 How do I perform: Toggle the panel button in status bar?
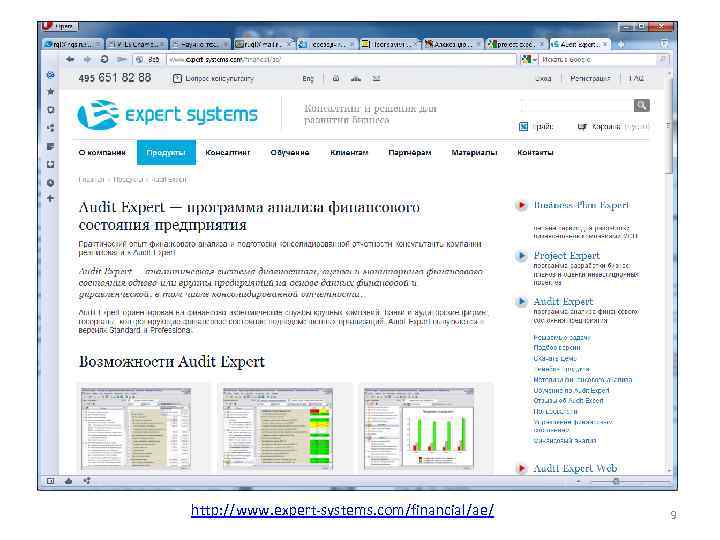tap(51, 481)
